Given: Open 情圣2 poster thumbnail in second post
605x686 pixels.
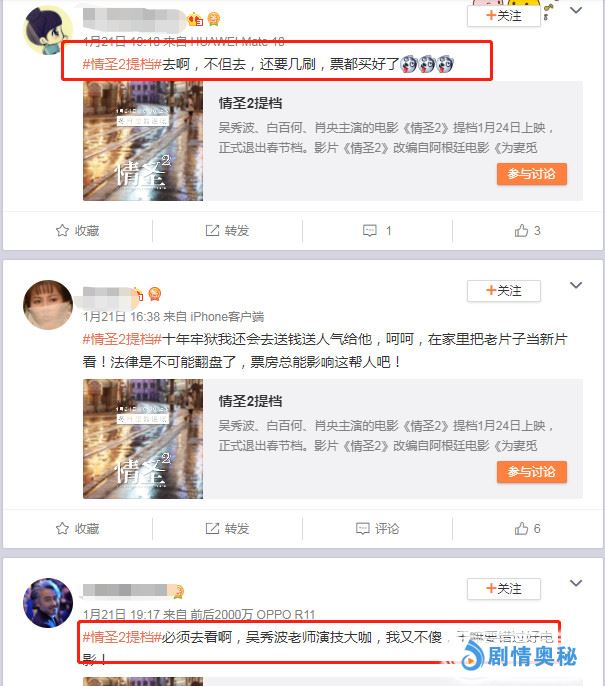Looking at the screenshot, I should [143, 439].
